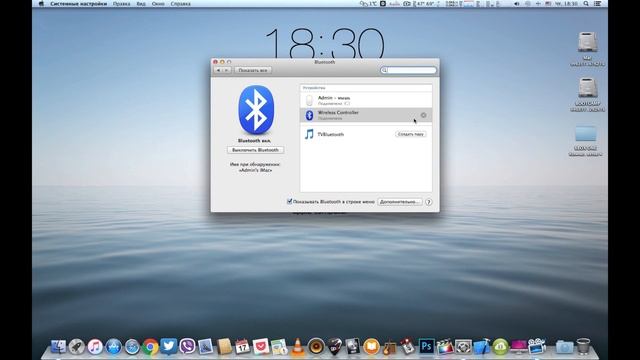Viewport: 640px width, 360px height.
Task: Remove Wireless Controller with the x button
Action: [x=423, y=115]
